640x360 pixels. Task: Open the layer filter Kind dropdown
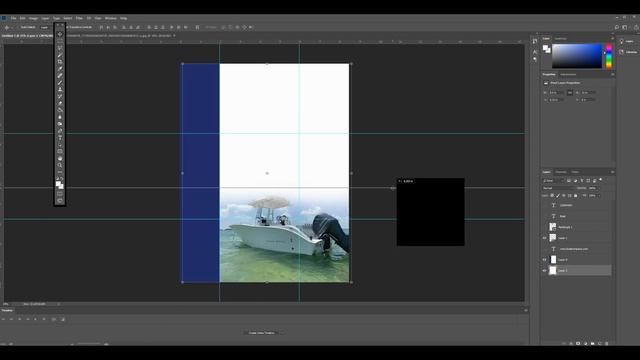tap(553, 180)
